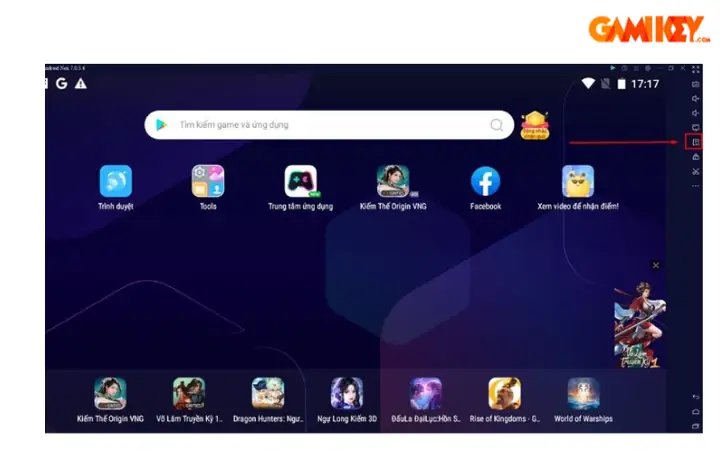
Task: Take a screenshot with the scissors icon
Action: (x=696, y=172)
